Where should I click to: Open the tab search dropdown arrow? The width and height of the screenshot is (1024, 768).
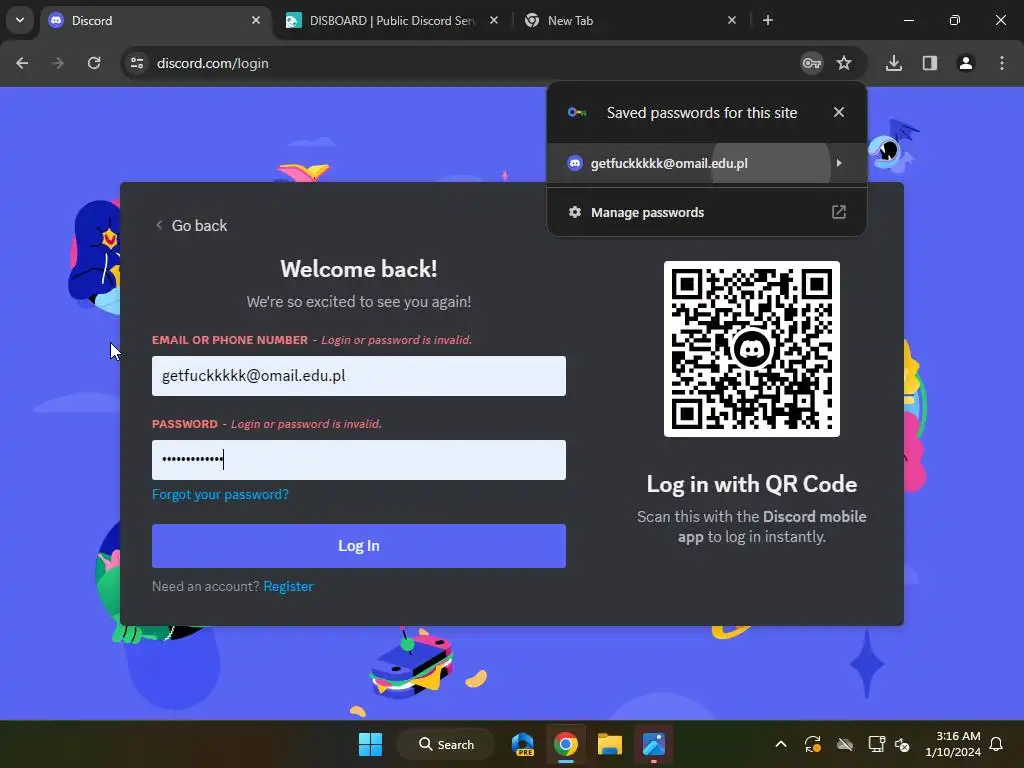[20, 20]
